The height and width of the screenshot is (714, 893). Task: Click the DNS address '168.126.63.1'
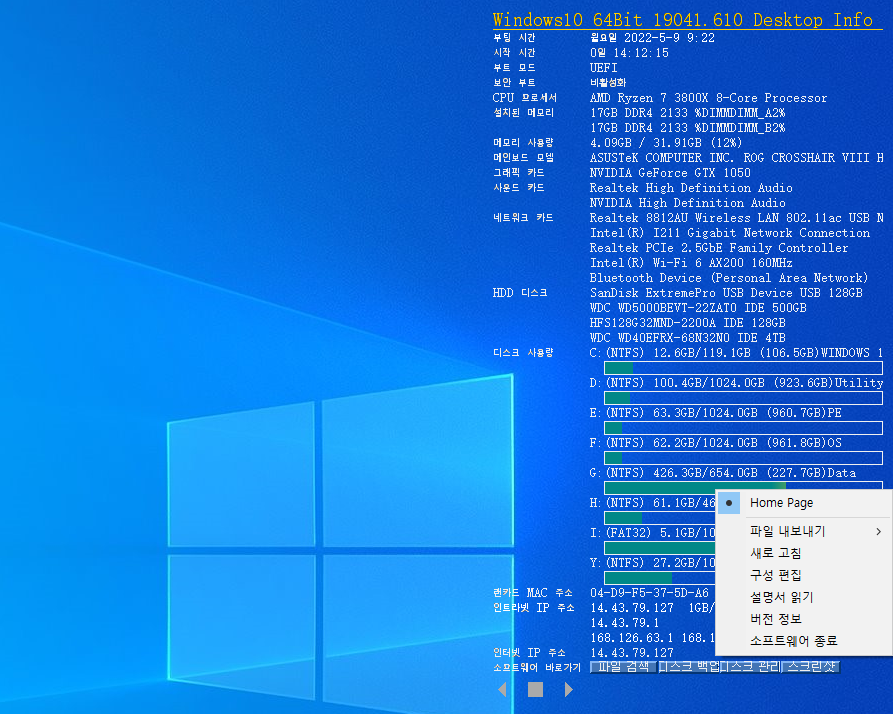pos(632,638)
